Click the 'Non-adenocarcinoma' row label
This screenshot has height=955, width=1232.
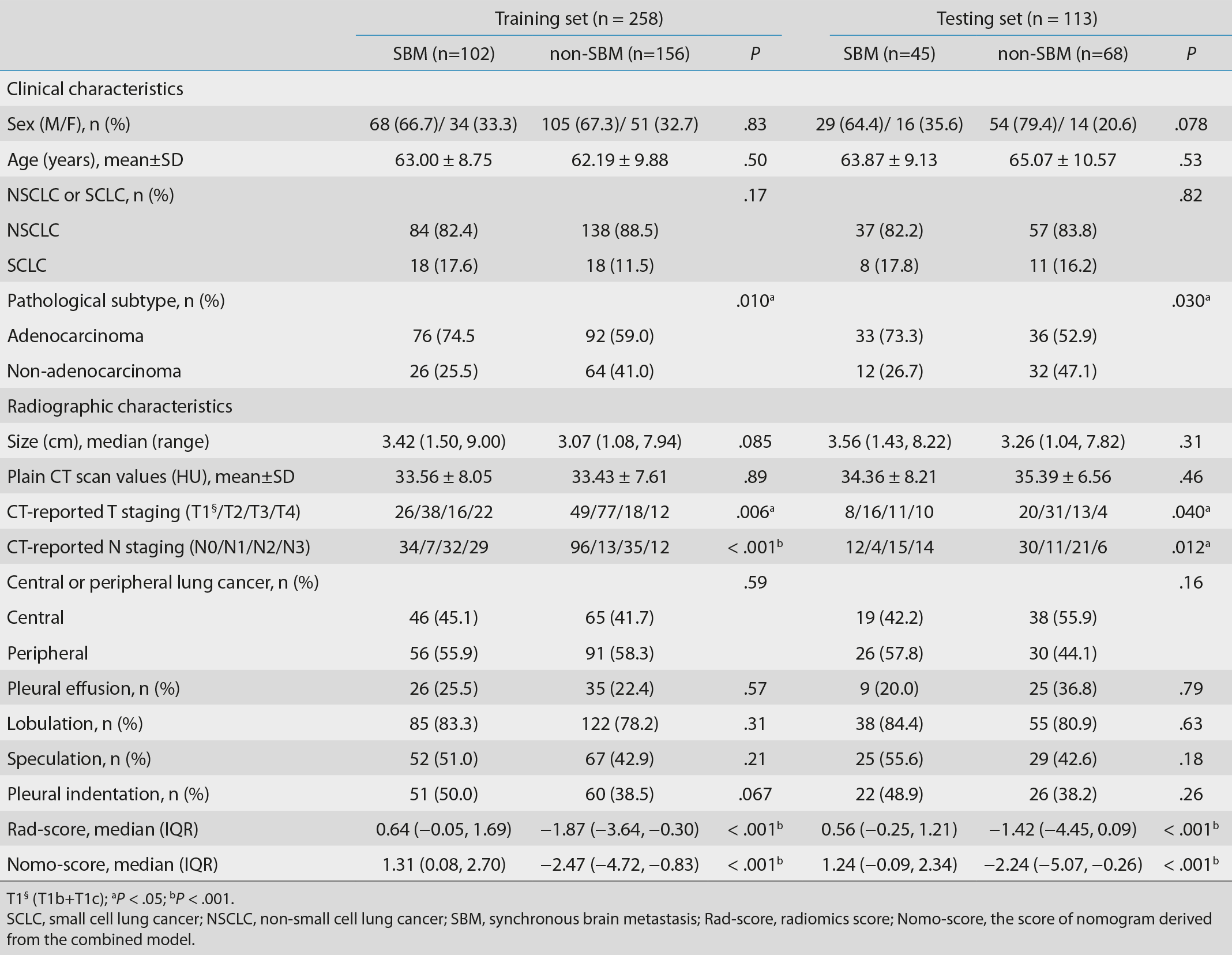click(94, 371)
